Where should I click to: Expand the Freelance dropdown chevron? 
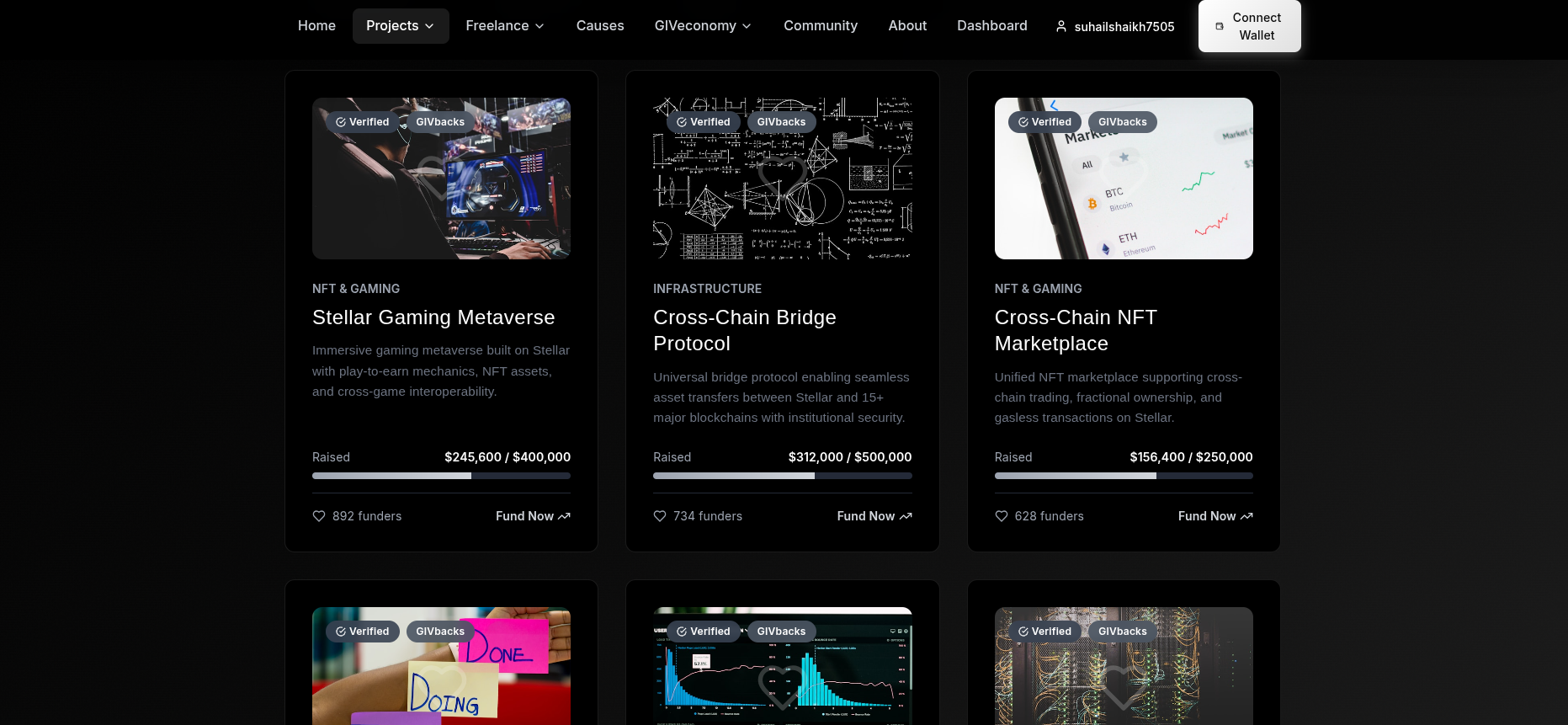click(x=539, y=26)
